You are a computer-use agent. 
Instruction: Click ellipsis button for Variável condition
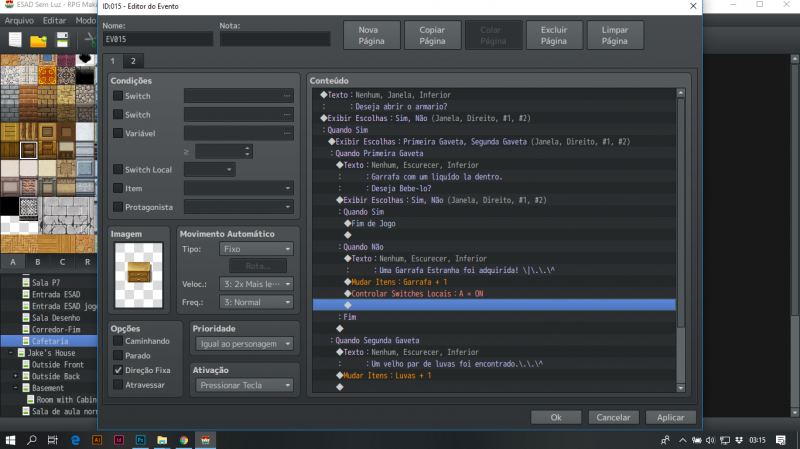[287, 133]
